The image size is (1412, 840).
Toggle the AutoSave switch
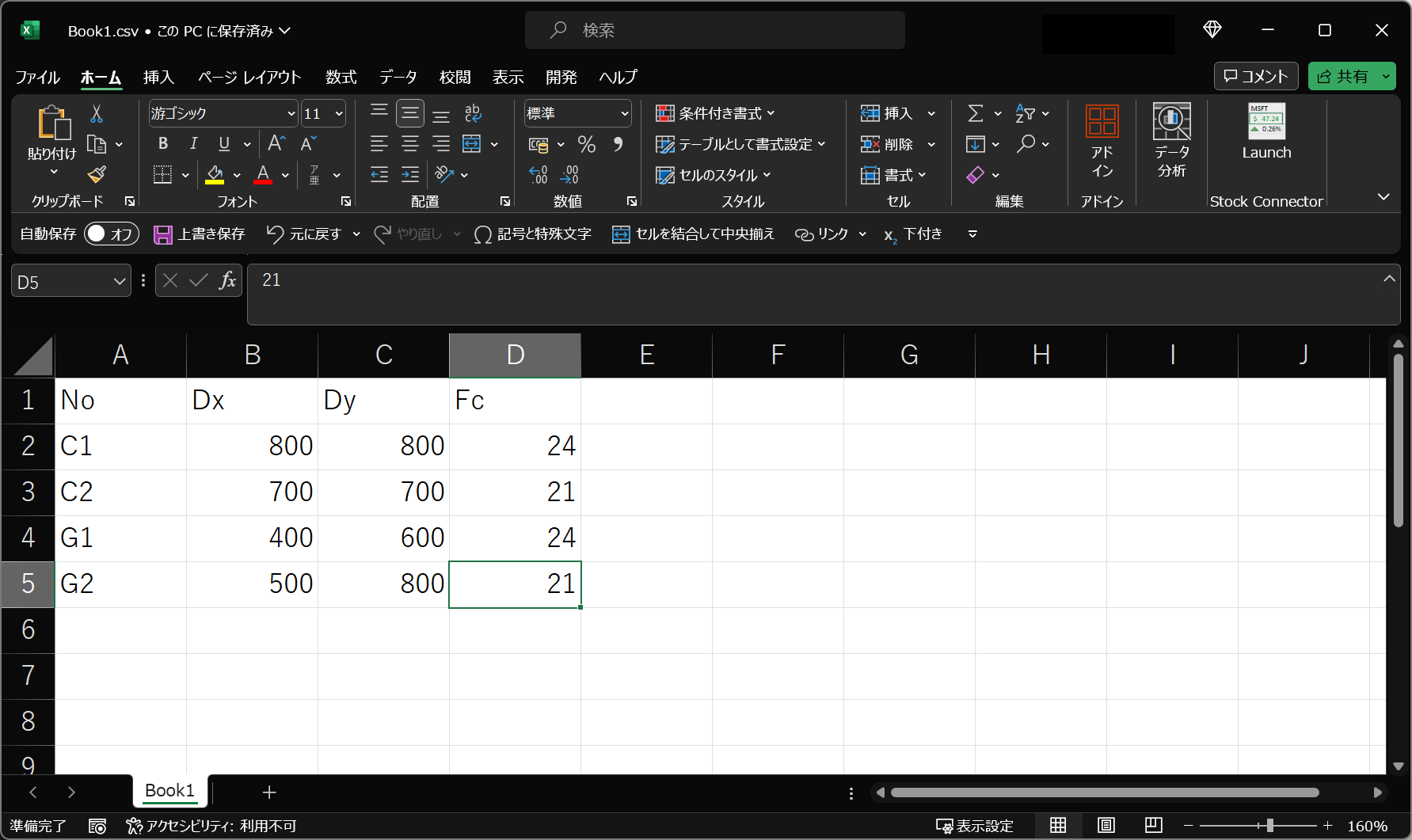click(x=111, y=234)
